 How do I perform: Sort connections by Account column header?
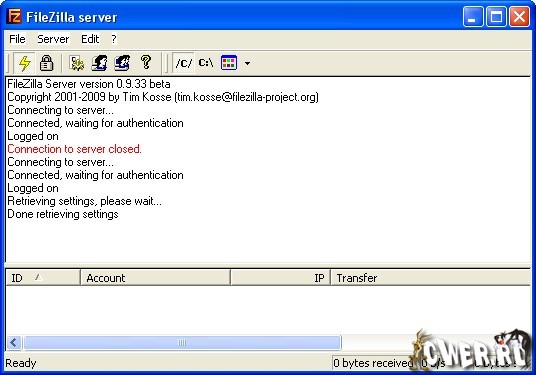tap(156, 278)
